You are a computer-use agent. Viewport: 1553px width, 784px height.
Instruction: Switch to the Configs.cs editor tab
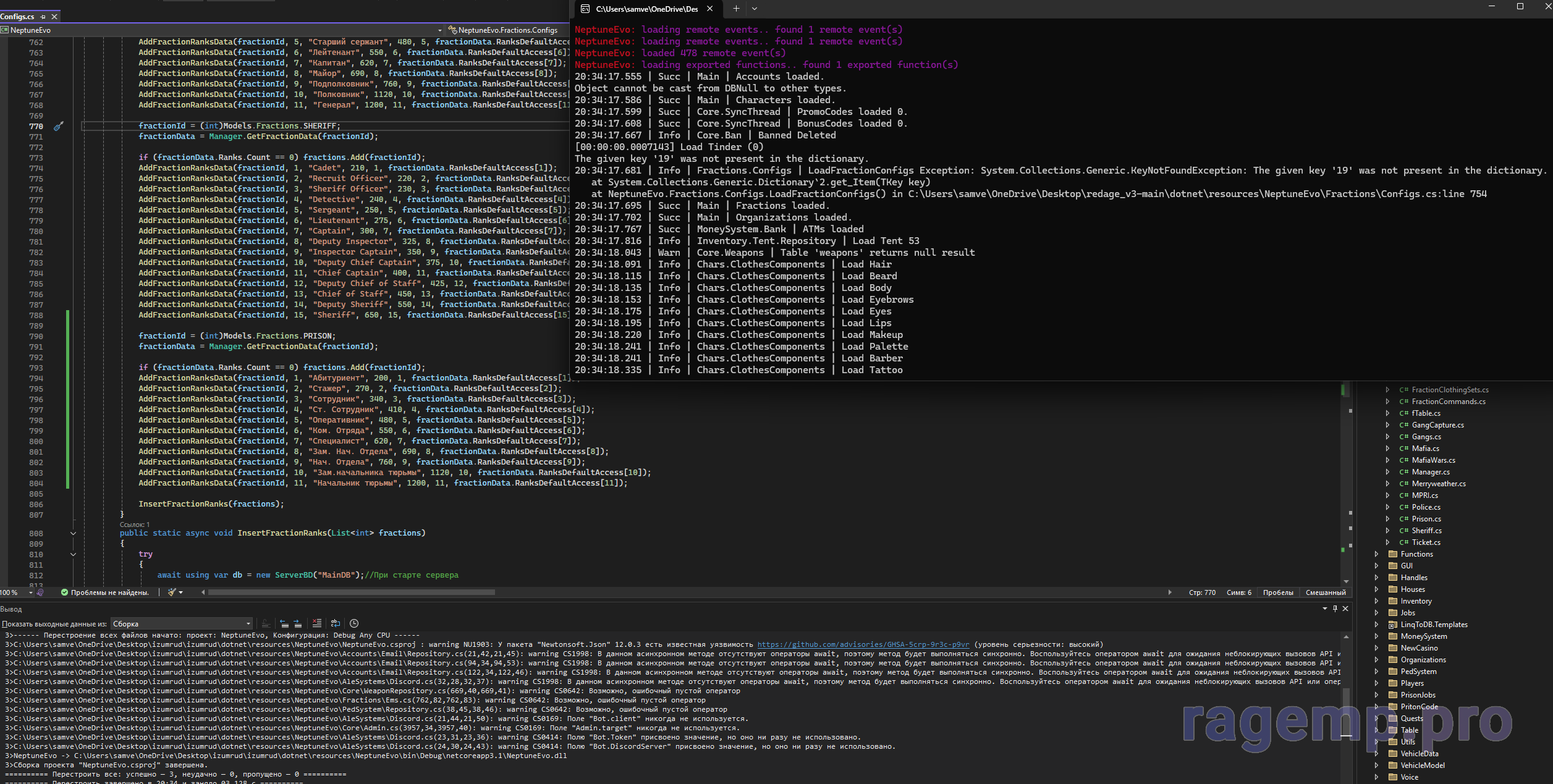point(18,17)
